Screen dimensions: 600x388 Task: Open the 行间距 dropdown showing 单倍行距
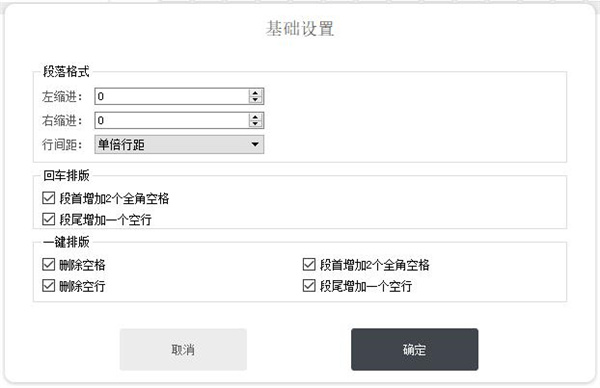[179, 145]
